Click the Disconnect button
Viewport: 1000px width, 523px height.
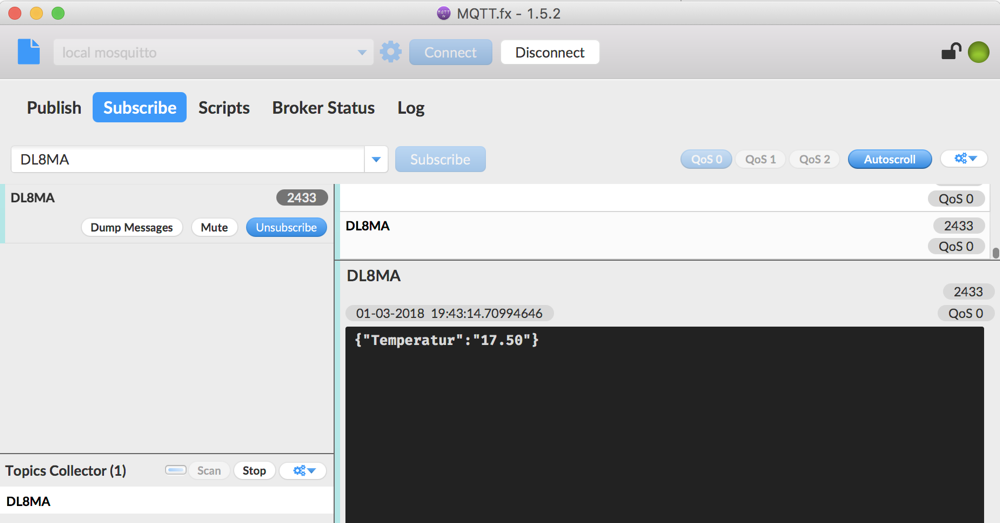click(x=550, y=52)
